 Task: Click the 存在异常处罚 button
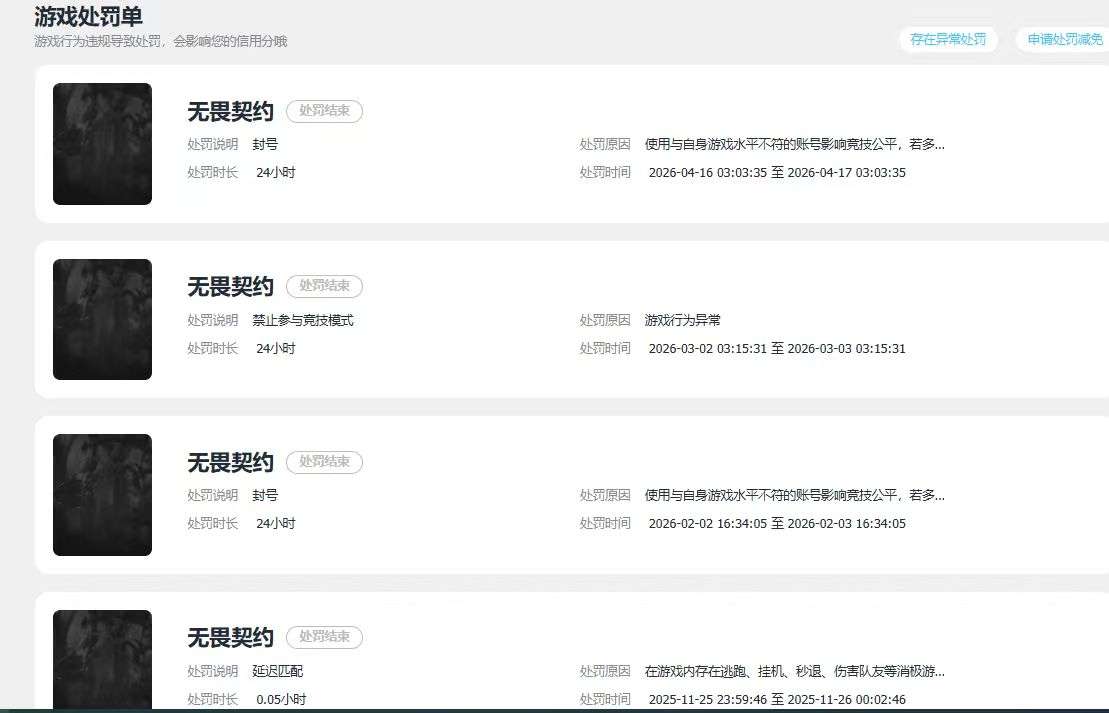point(948,40)
